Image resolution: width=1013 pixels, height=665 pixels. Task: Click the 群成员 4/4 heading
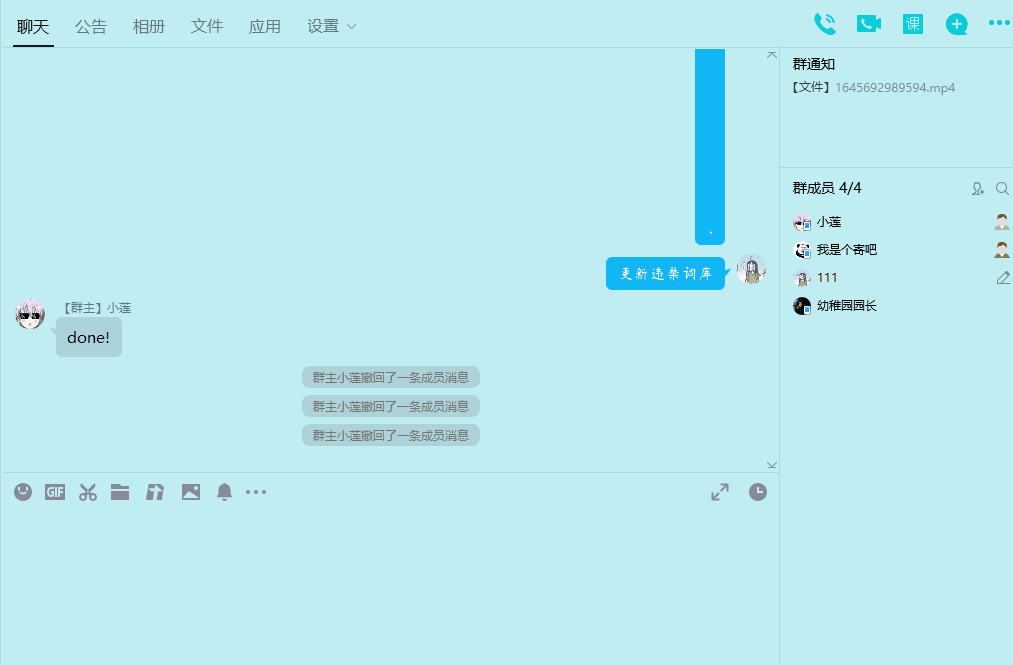coord(826,188)
